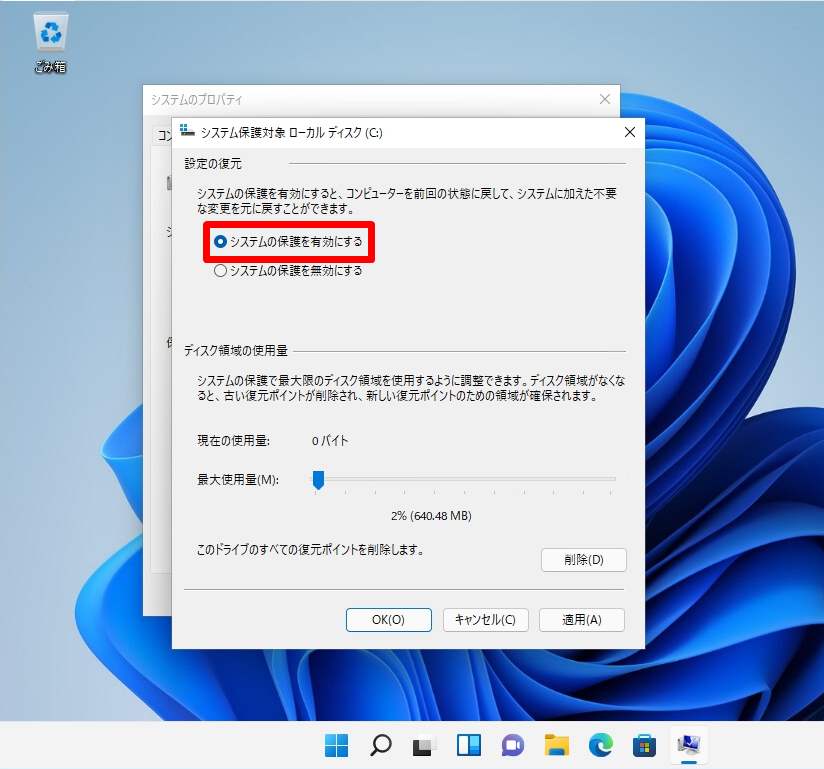Click the 最大使用量 disk usage slider handle

point(319,480)
